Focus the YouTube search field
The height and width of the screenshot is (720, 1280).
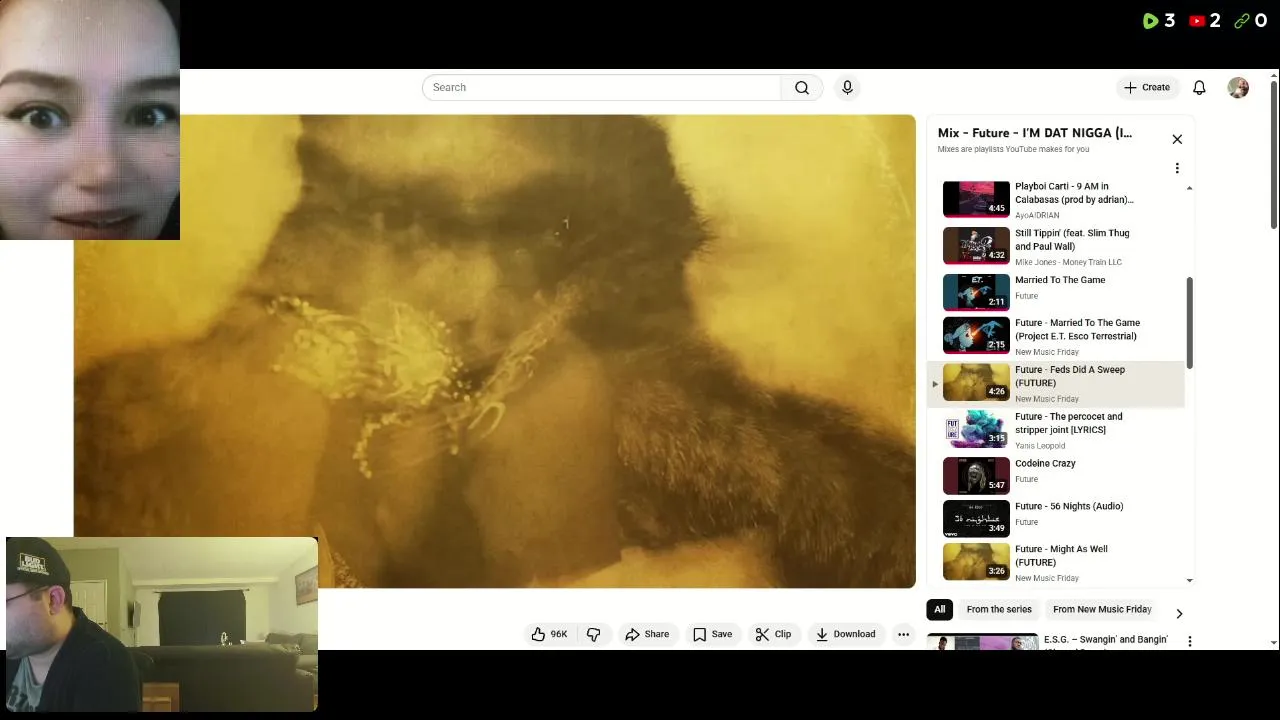(x=601, y=88)
